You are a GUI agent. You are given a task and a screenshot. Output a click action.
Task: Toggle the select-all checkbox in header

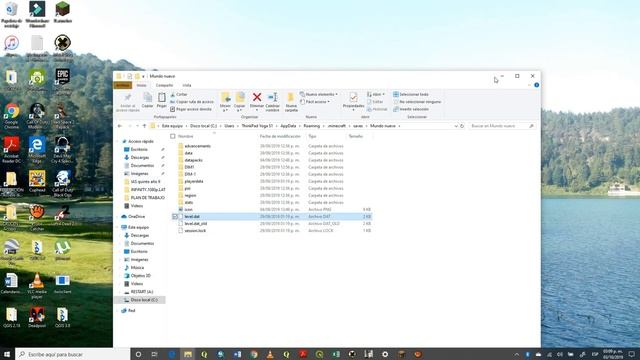173,136
